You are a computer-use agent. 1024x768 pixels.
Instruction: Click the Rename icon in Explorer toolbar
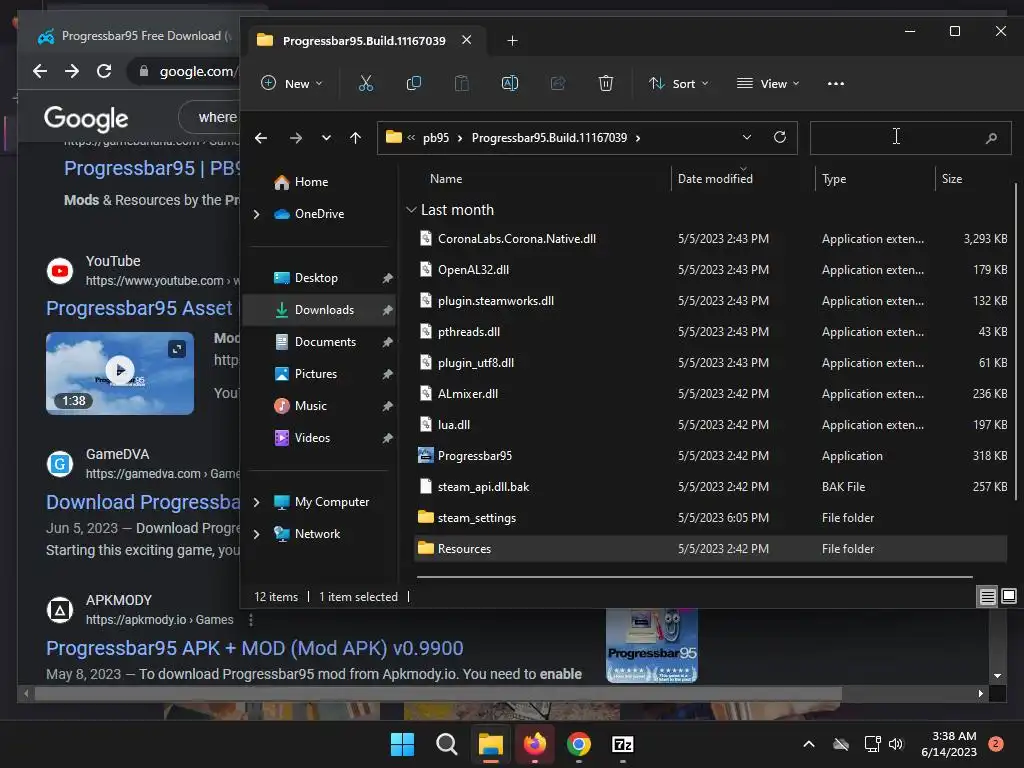[x=510, y=84]
